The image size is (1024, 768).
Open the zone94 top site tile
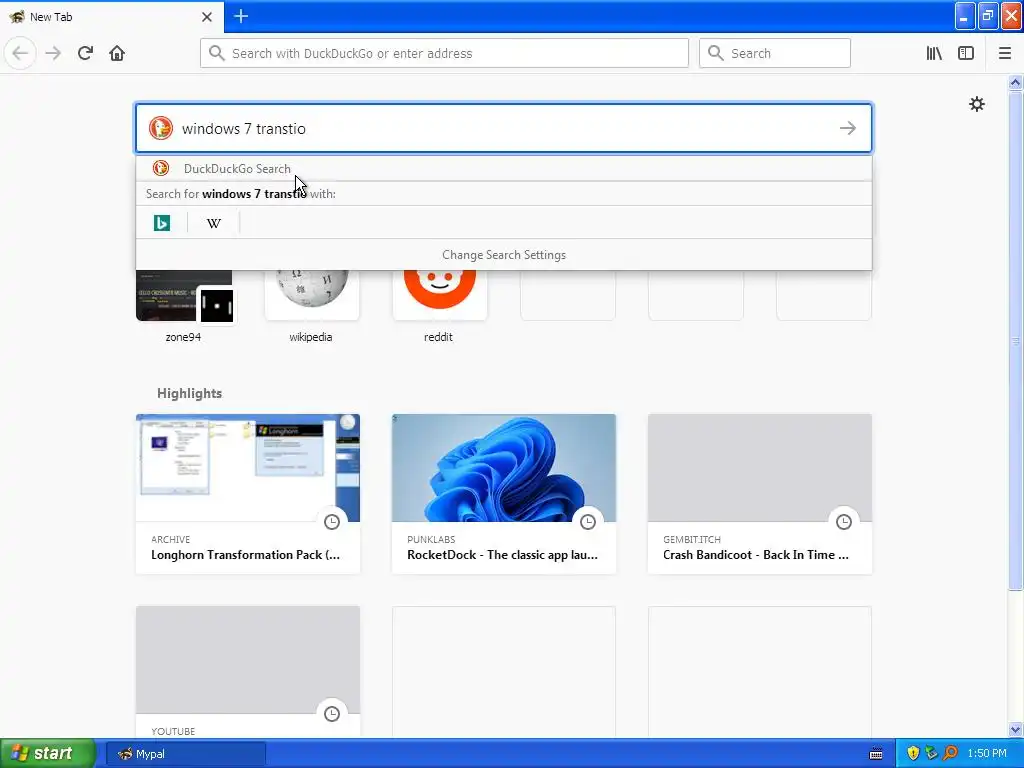[x=184, y=305]
